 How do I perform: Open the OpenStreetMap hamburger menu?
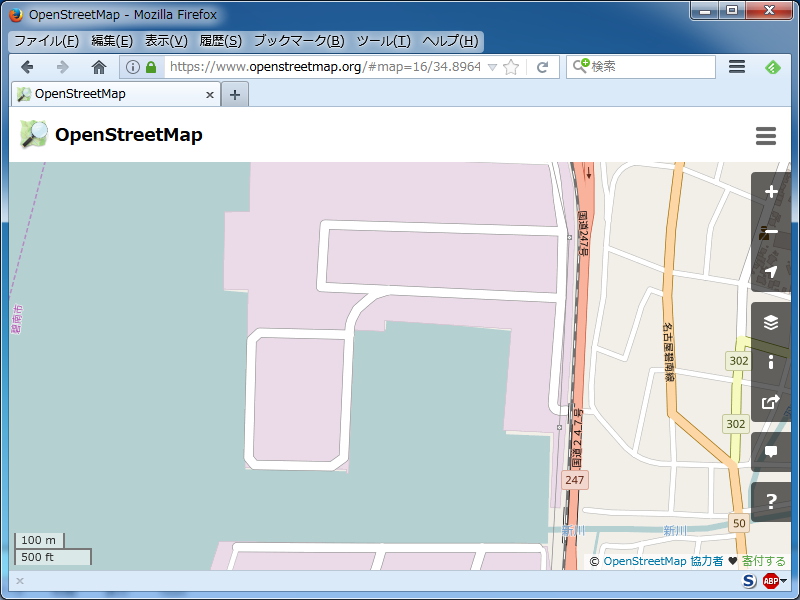point(765,136)
